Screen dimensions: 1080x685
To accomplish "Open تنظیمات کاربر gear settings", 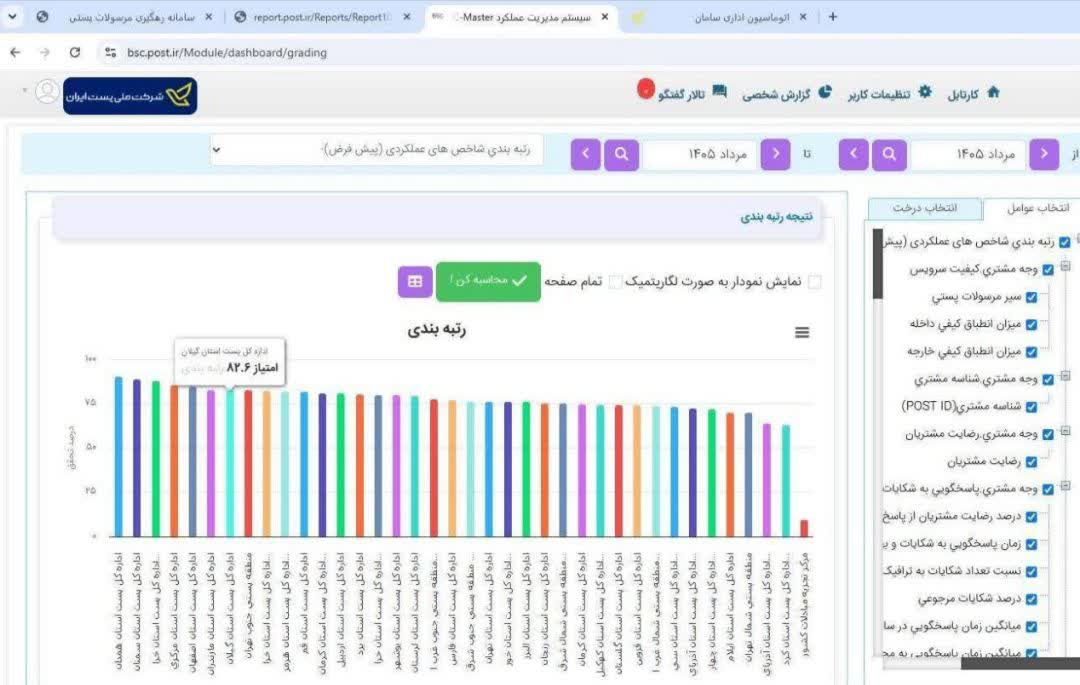I will tap(925, 92).
